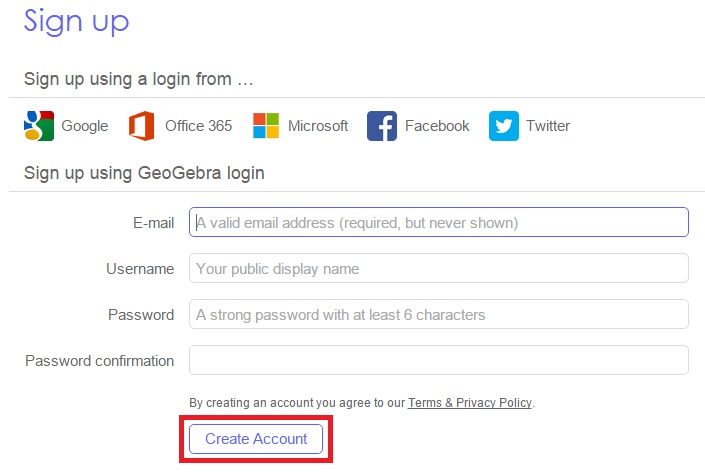The height and width of the screenshot is (473, 705).
Task: Select the Password input field
Action: click(439, 314)
